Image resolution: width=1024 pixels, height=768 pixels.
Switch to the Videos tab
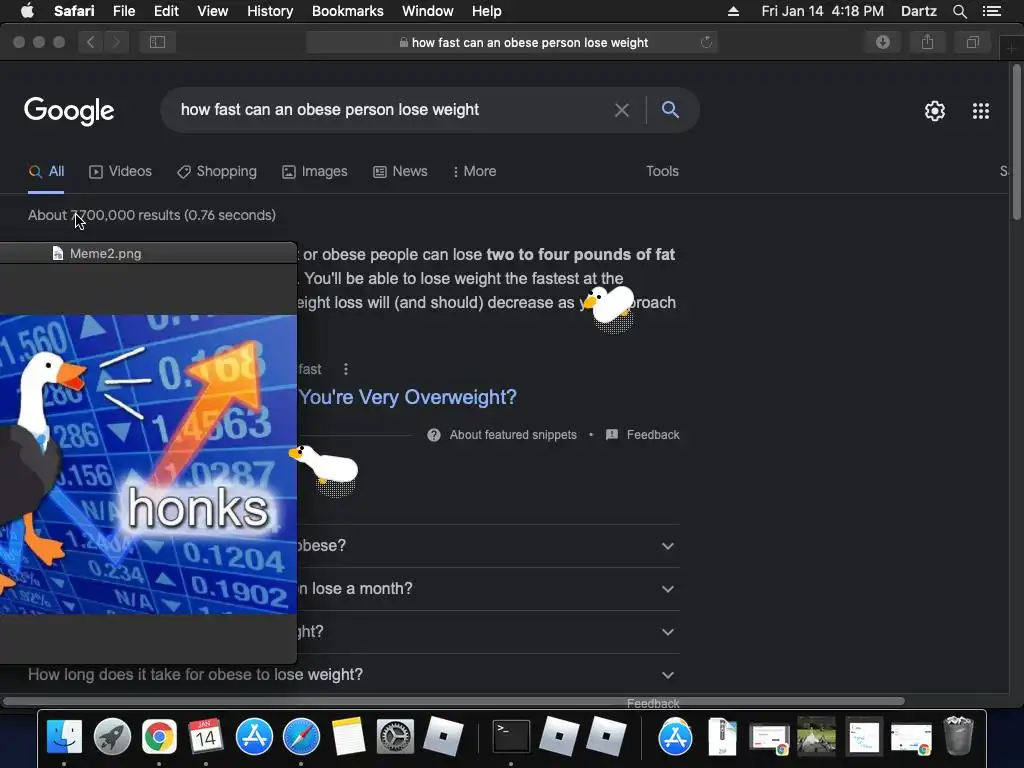tap(120, 171)
